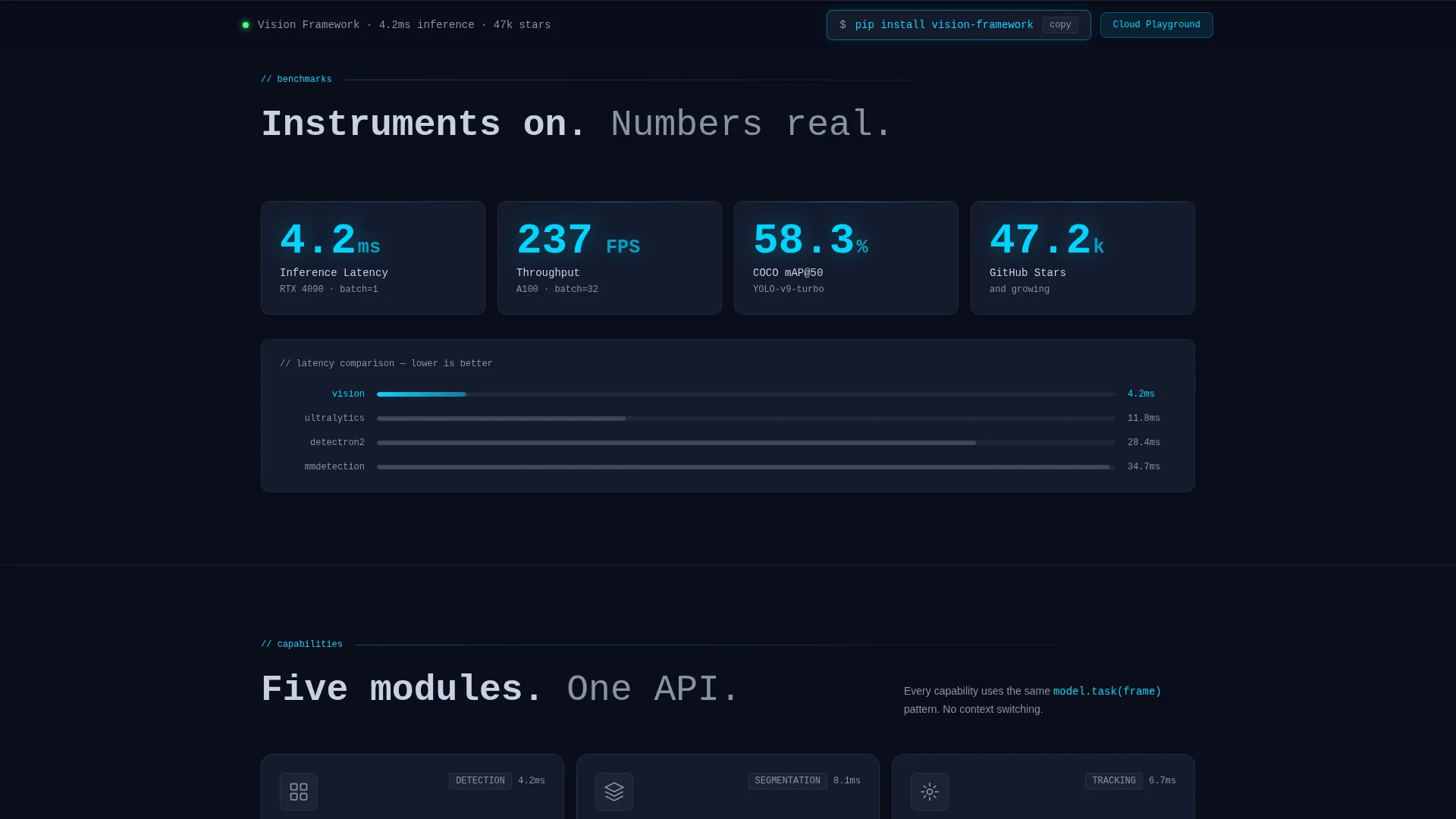Screen dimensions: 1456x819
Task: Click the 34.7ms value
Action: click(1144, 467)
